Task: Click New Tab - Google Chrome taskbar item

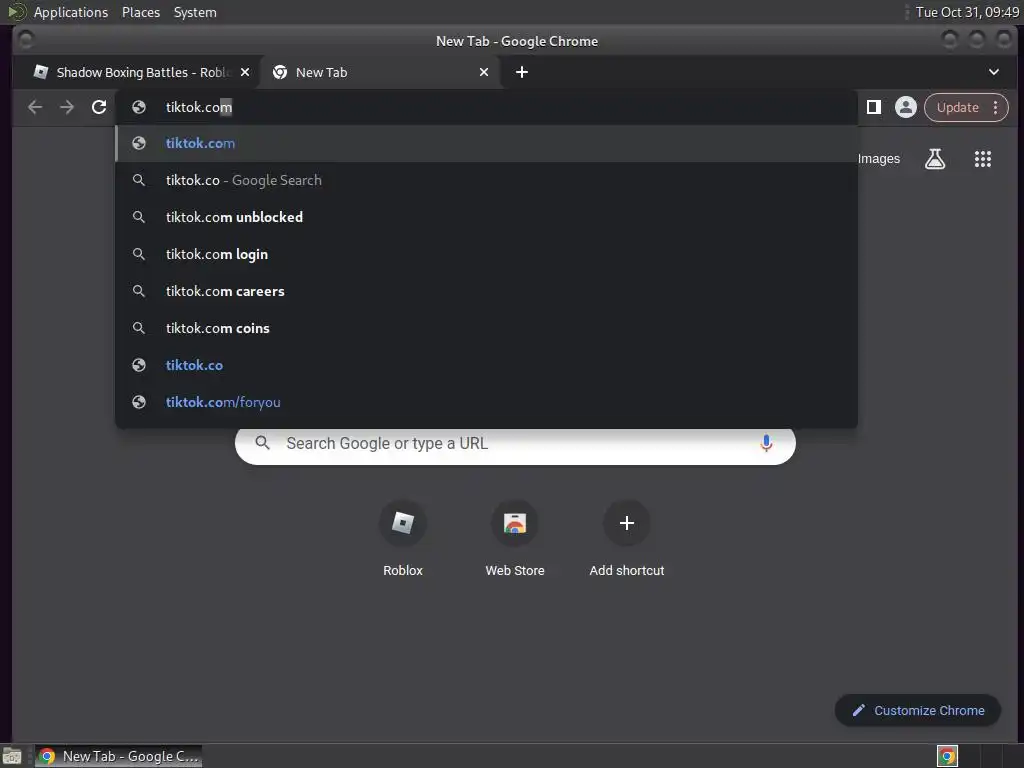Action: 118,756
